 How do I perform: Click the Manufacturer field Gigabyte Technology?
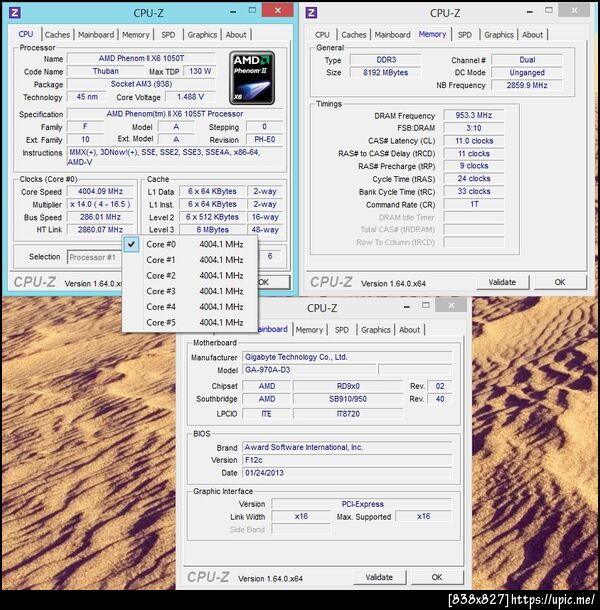[x=347, y=357]
